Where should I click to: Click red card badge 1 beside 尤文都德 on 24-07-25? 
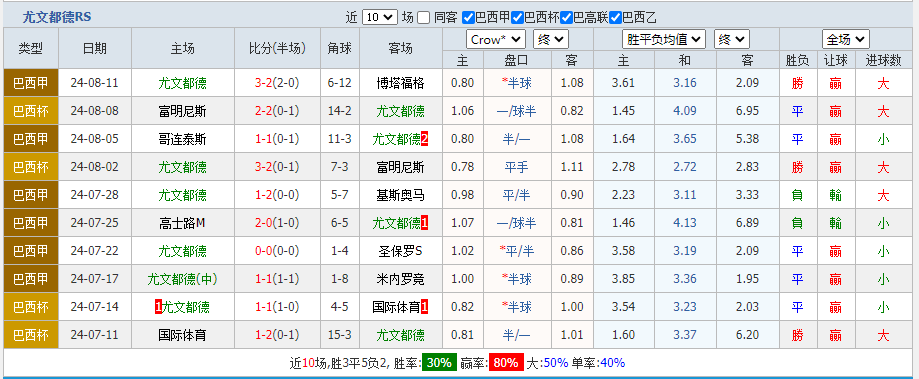[425, 223]
